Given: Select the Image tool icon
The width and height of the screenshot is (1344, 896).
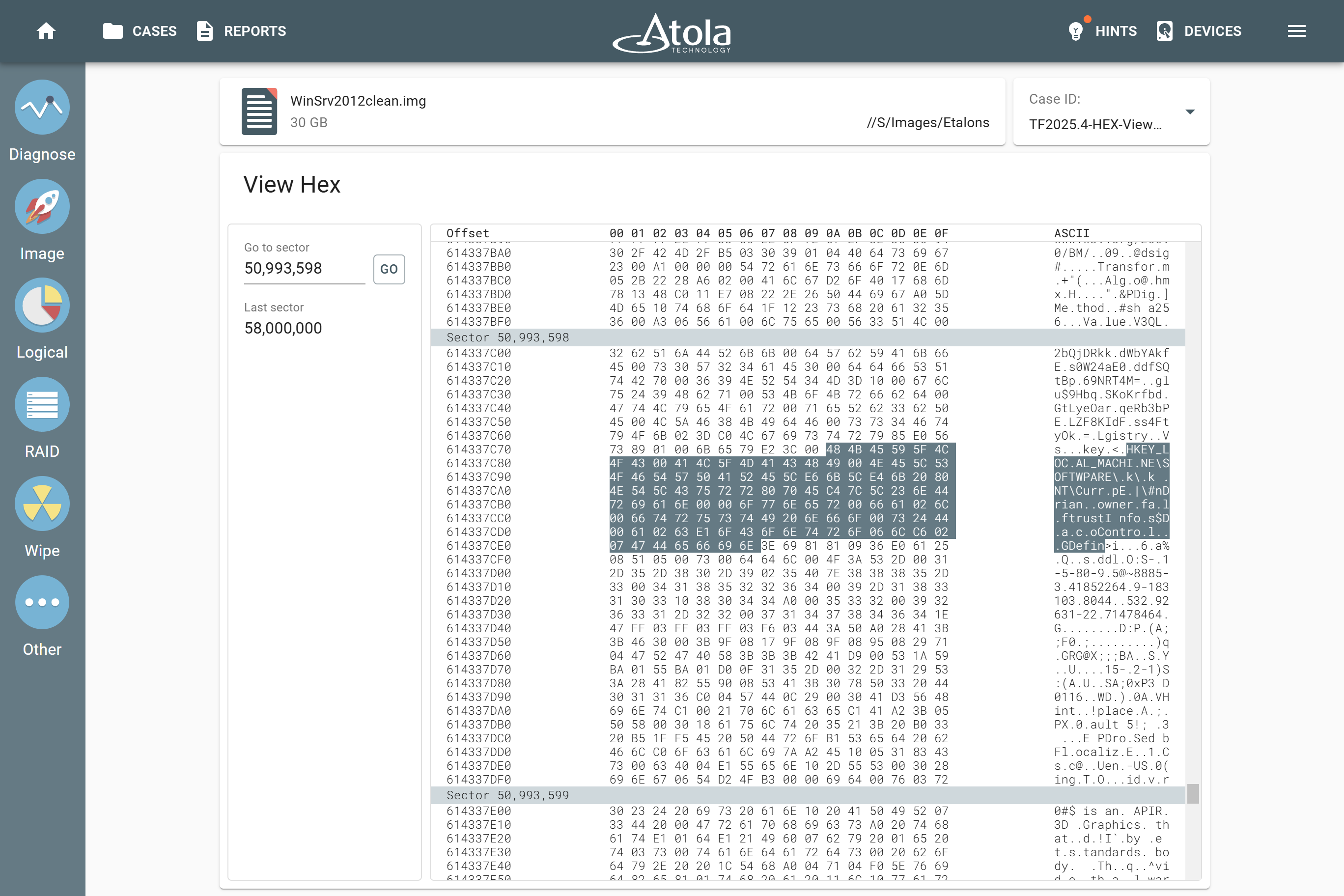Looking at the screenshot, I should point(42,206).
